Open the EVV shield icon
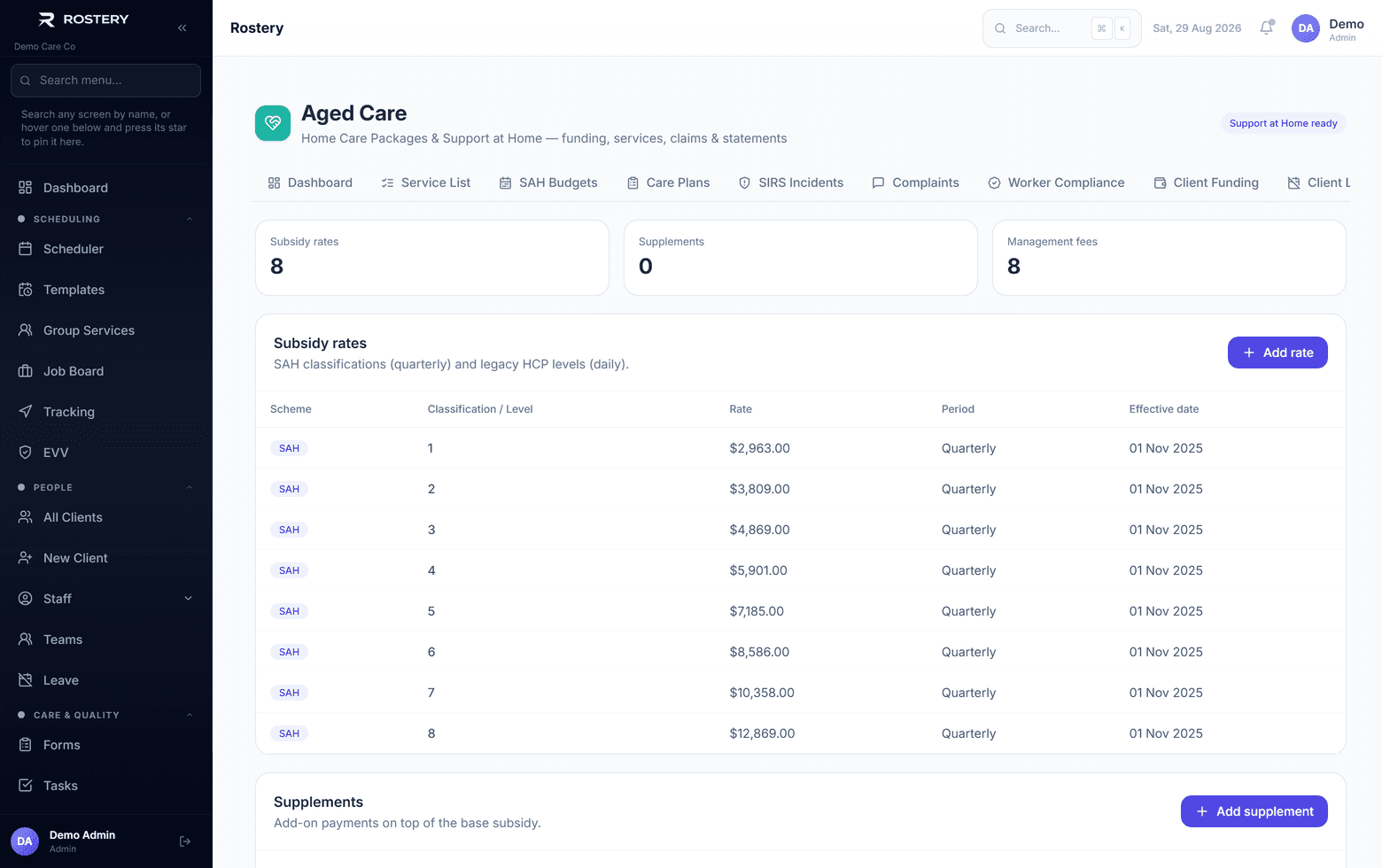 (x=26, y=453)
